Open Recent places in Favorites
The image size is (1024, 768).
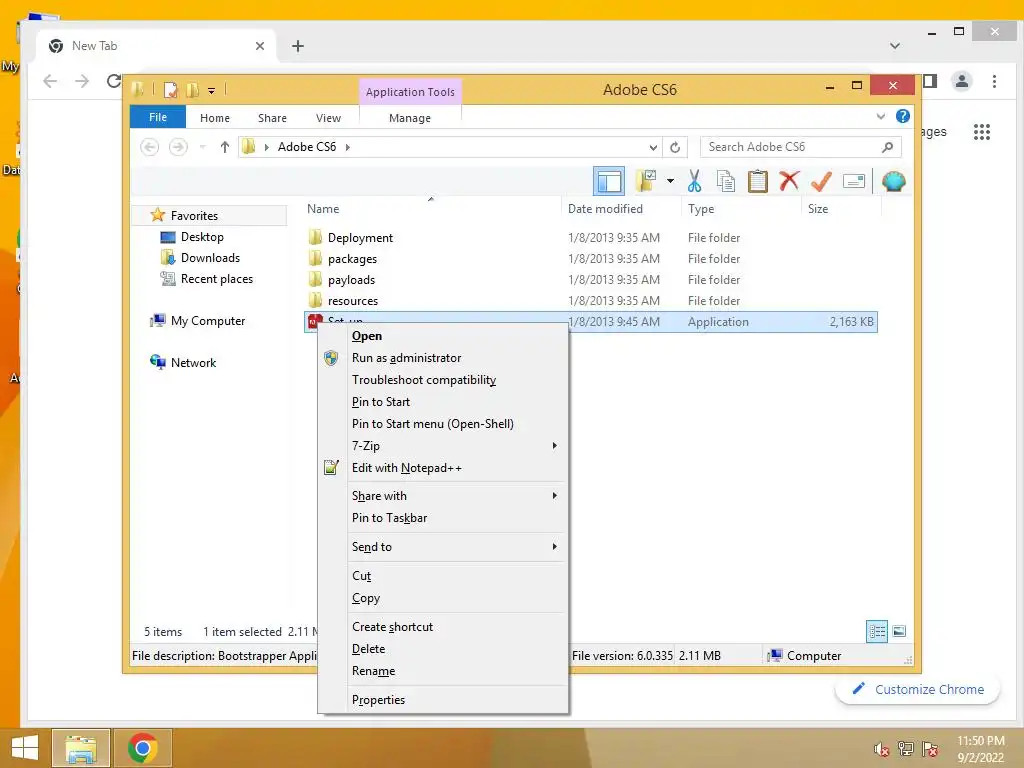(x=216, y=279)
